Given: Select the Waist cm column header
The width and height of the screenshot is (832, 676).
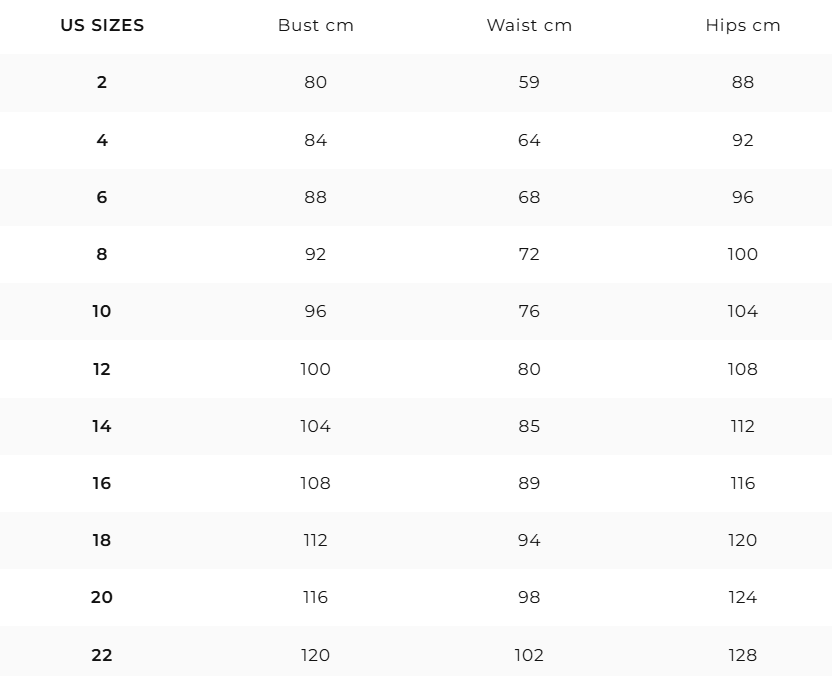Looking at the screenshot, I should pos(529,25).
